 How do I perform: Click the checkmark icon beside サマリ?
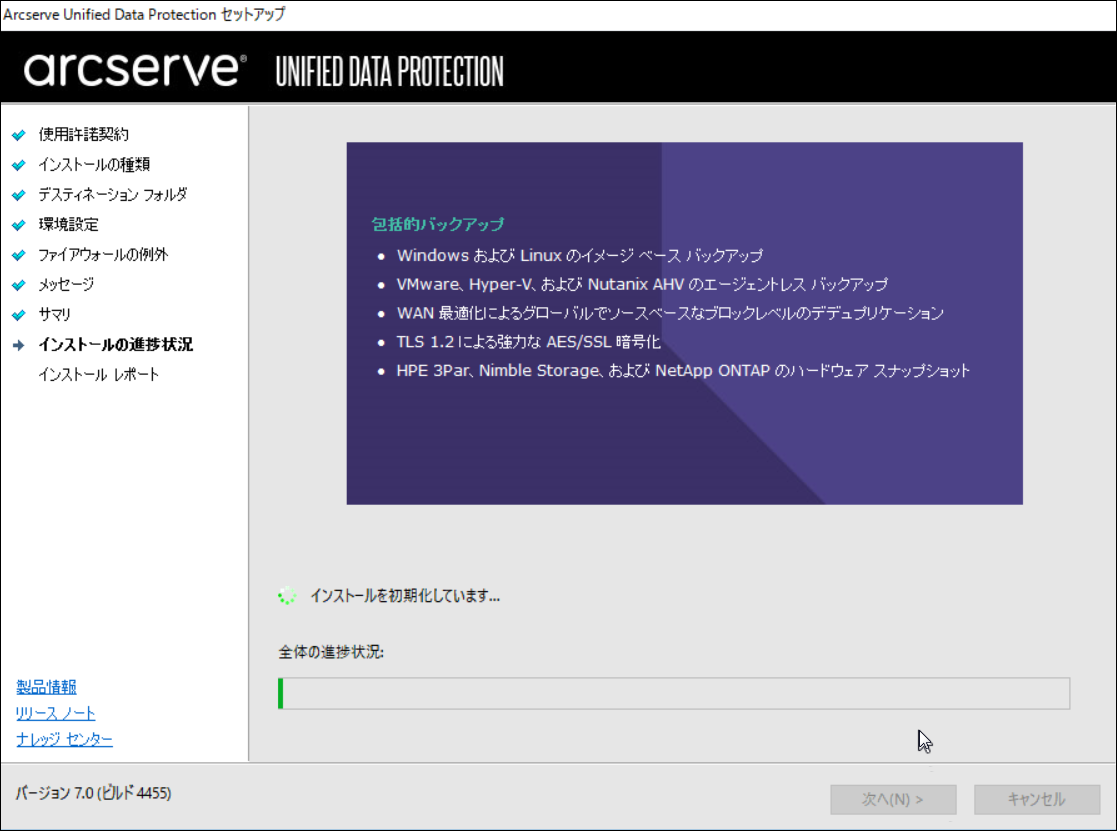pyautogui.click(x=19, y=315)
